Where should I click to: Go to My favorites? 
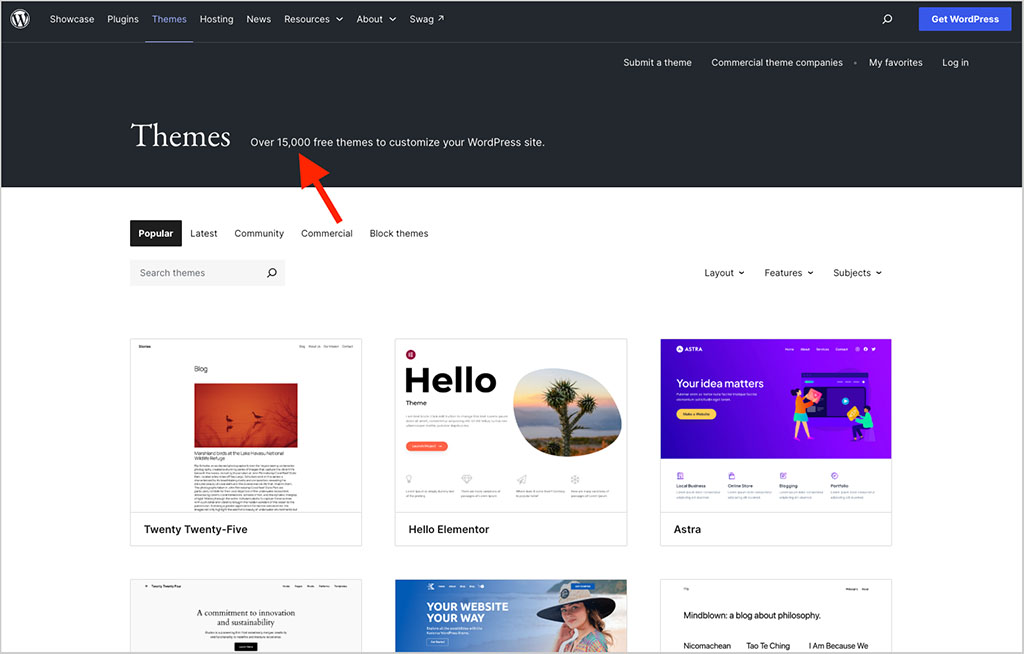click(895, 63)
